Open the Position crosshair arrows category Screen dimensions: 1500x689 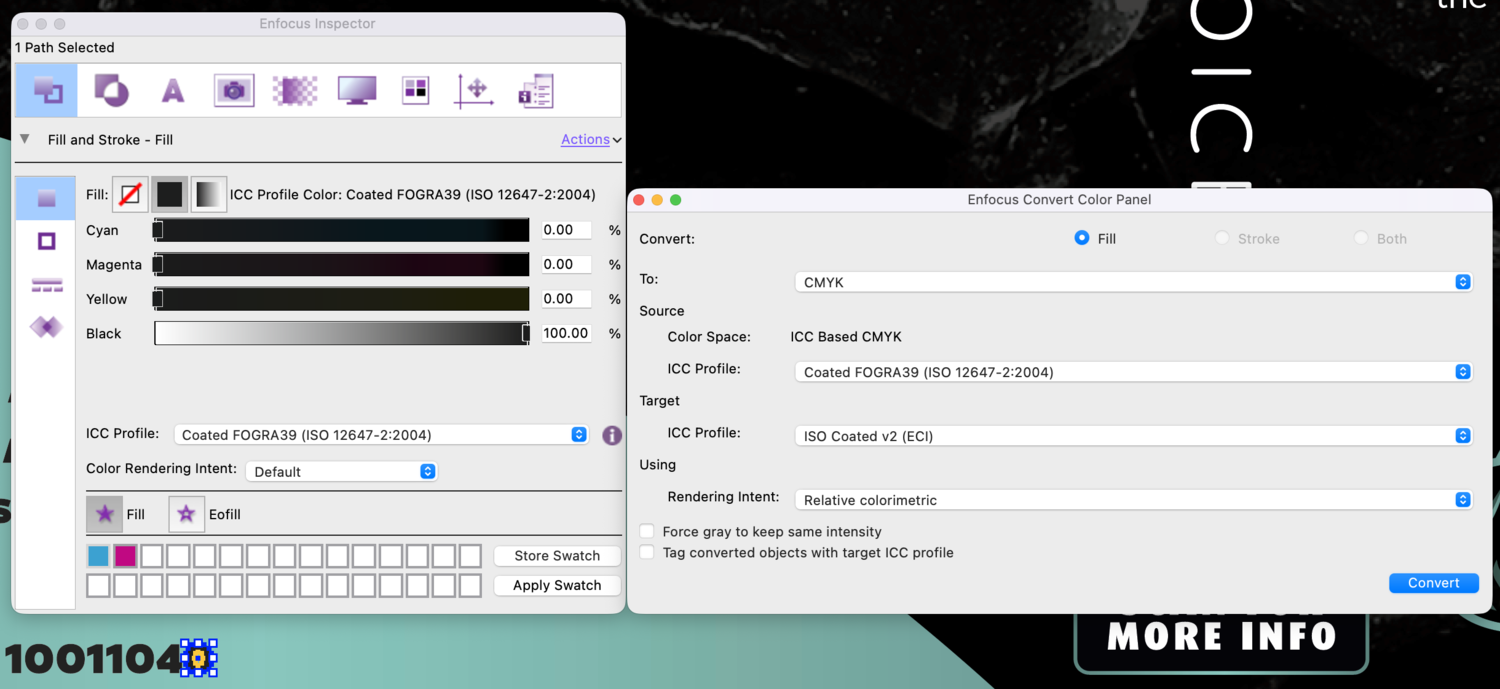[474, 91]
